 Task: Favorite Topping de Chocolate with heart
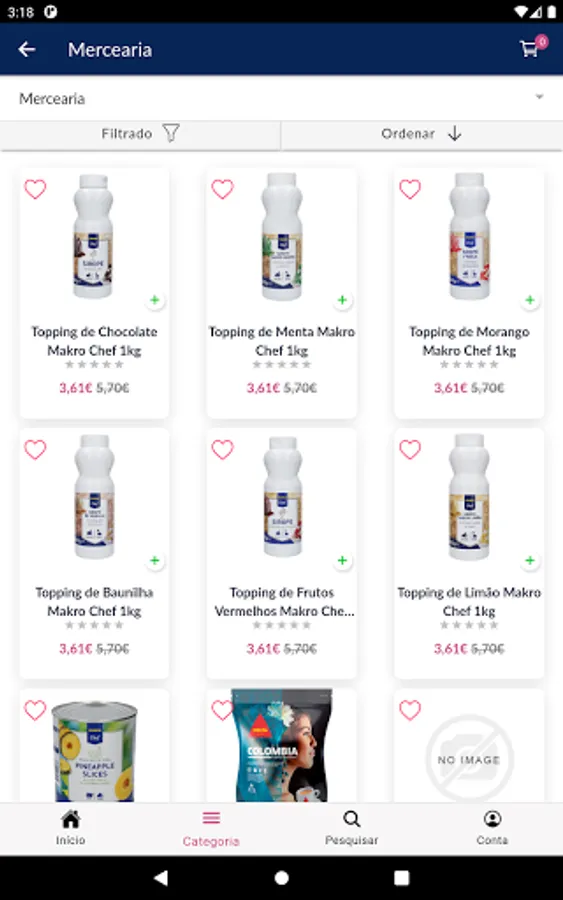tap(35, 189)
